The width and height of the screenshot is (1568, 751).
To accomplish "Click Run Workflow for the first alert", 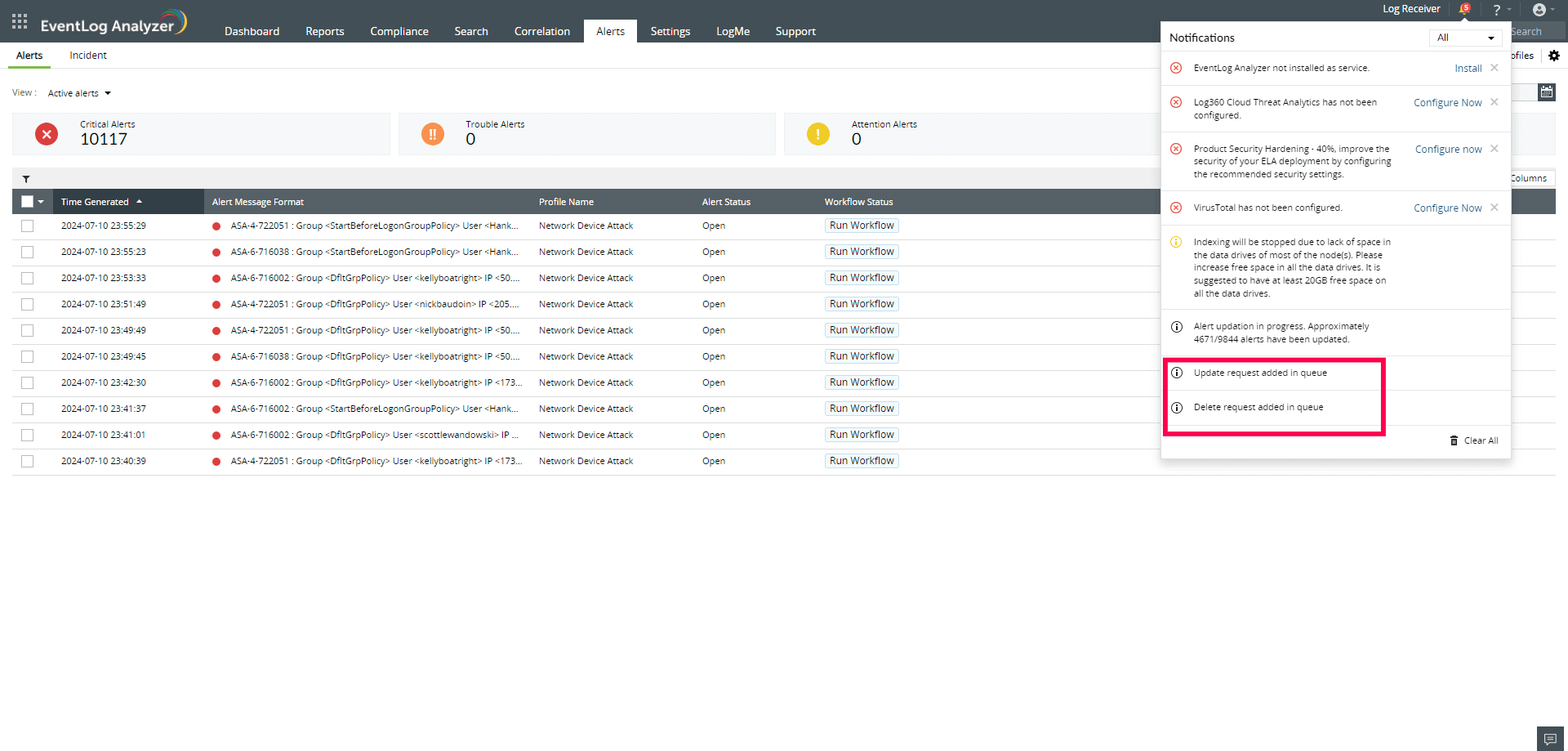I will click(861, 225).
